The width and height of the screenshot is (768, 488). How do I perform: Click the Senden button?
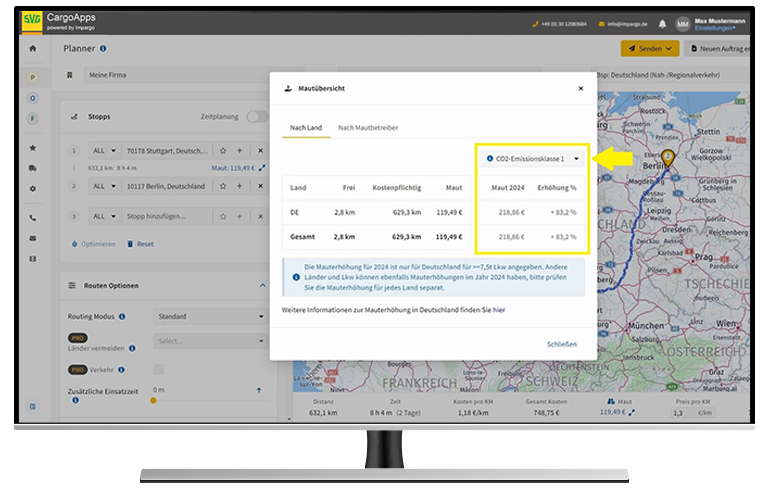pyautogui.click(x=649, y=48)
